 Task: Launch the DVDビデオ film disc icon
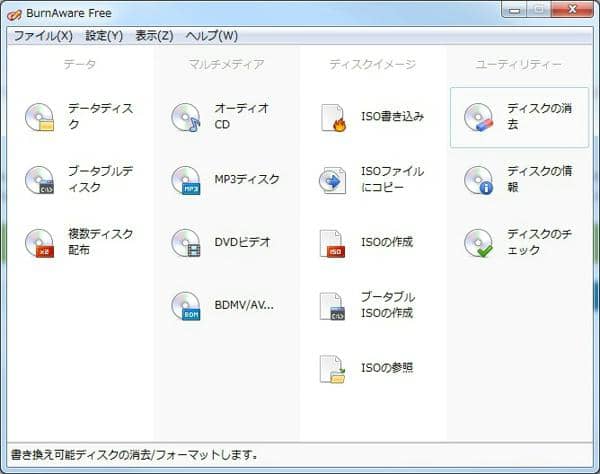coord(186,243)
